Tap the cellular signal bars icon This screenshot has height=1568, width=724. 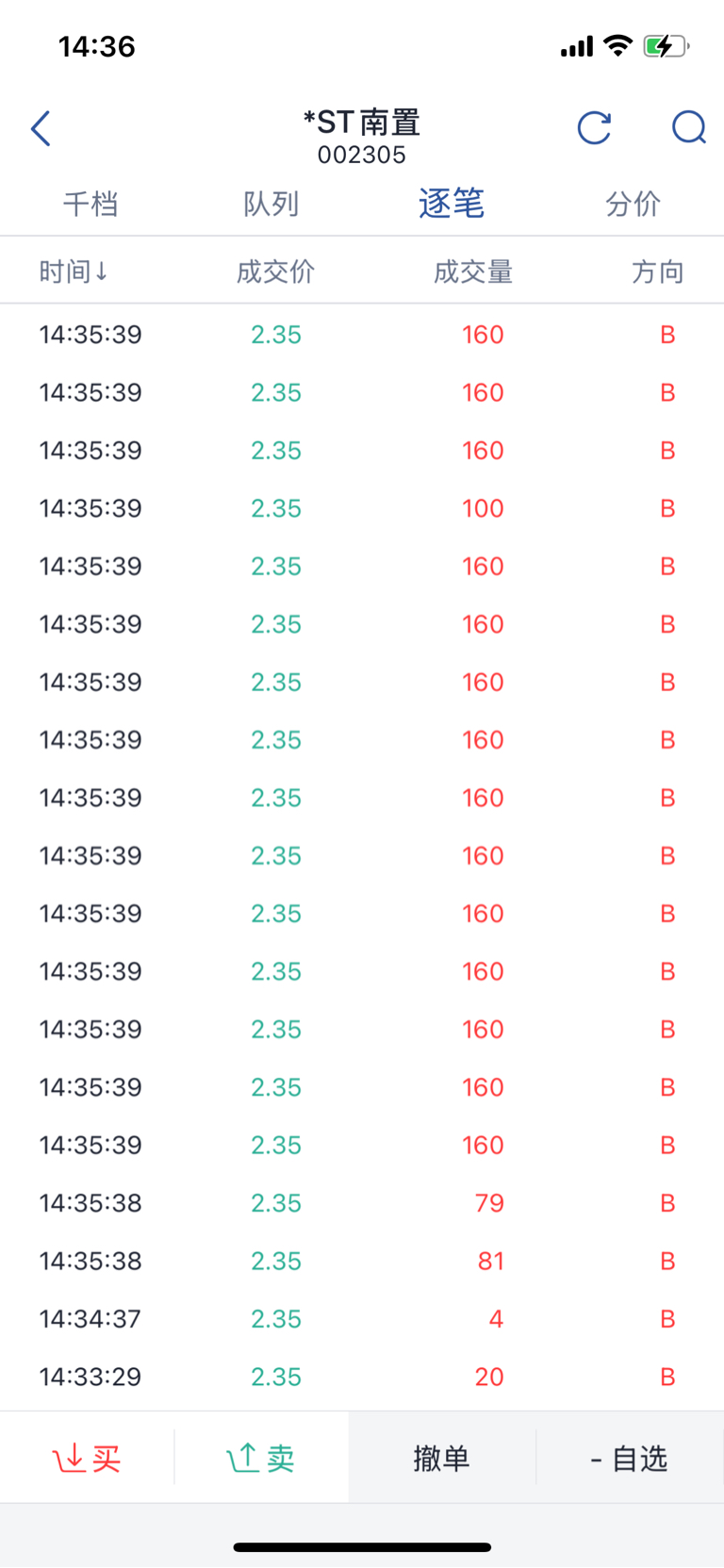click(x=577, y=46)
